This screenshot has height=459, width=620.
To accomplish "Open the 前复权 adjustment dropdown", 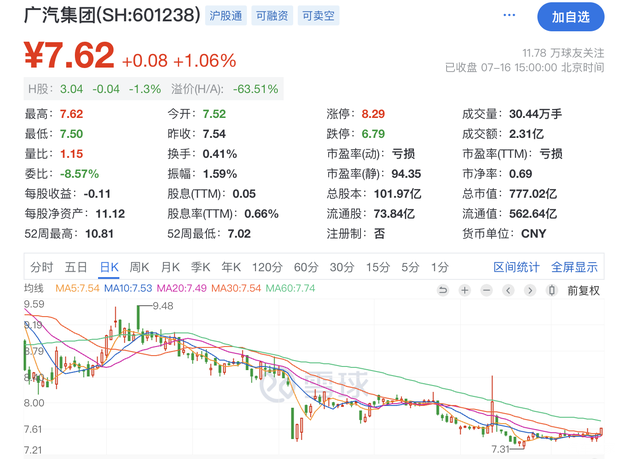I will [583, 290].
